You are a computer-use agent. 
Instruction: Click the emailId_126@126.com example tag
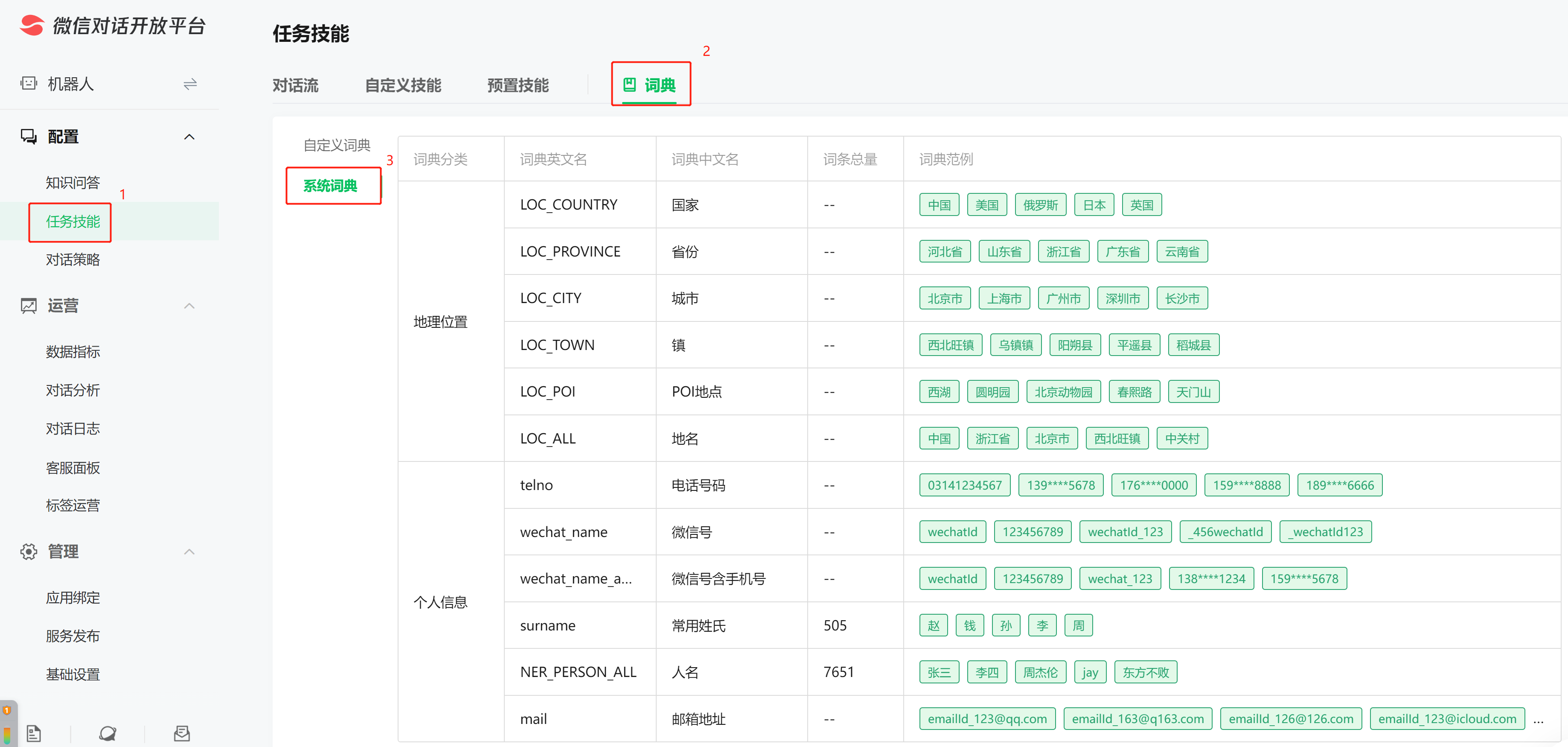point(1291,719)
